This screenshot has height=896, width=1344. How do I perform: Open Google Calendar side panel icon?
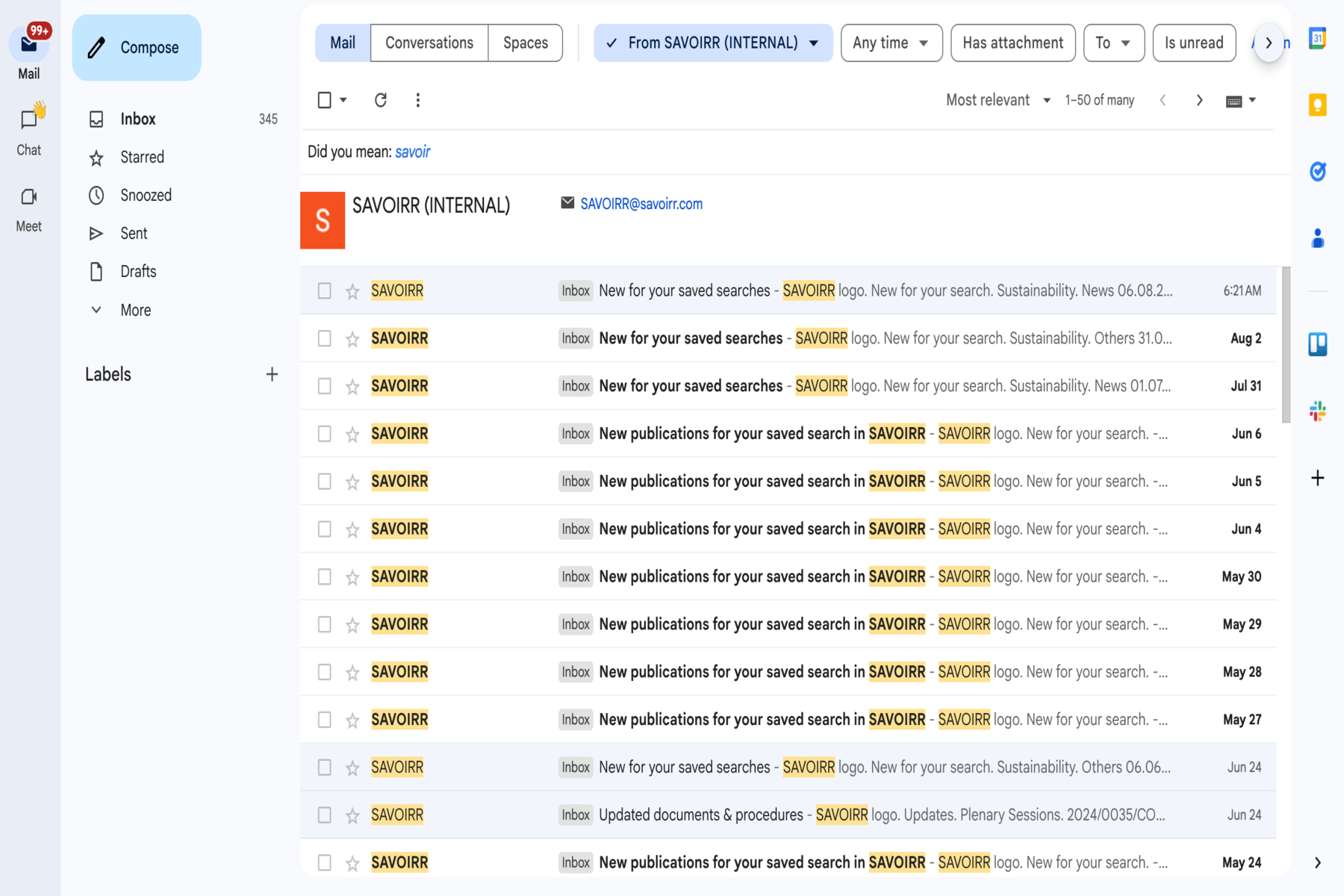1318,38
